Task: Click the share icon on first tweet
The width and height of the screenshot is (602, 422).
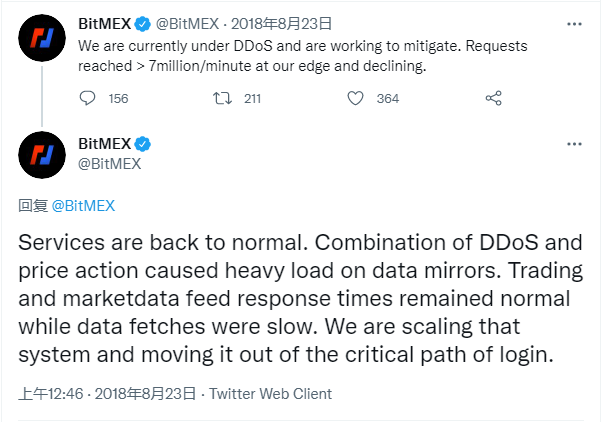Action: pos(492,98)
